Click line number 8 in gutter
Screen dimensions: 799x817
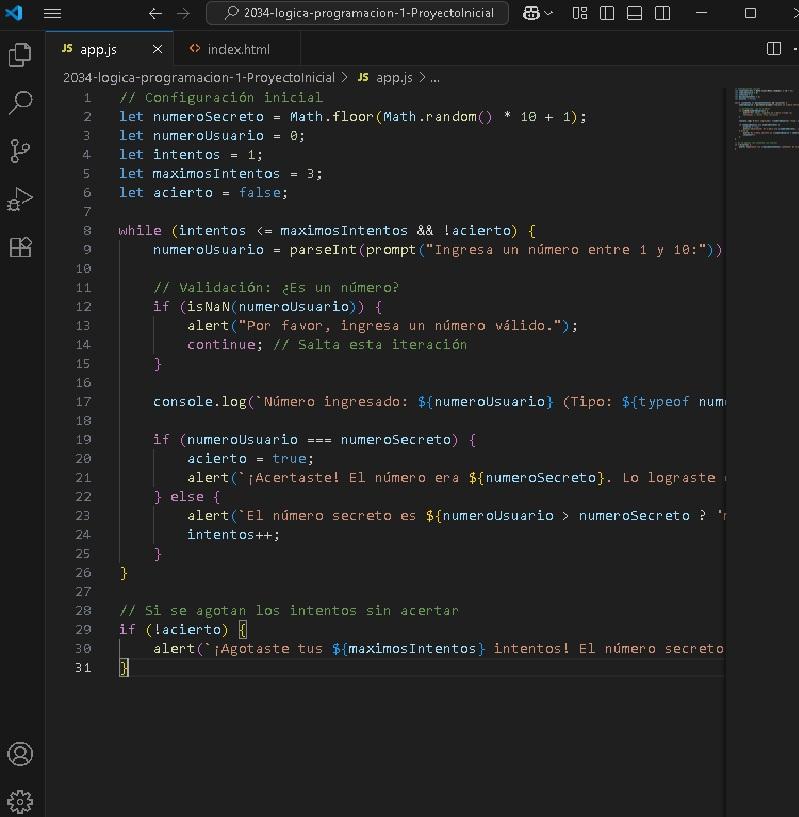pyautogui.click(x=87, y=230)
